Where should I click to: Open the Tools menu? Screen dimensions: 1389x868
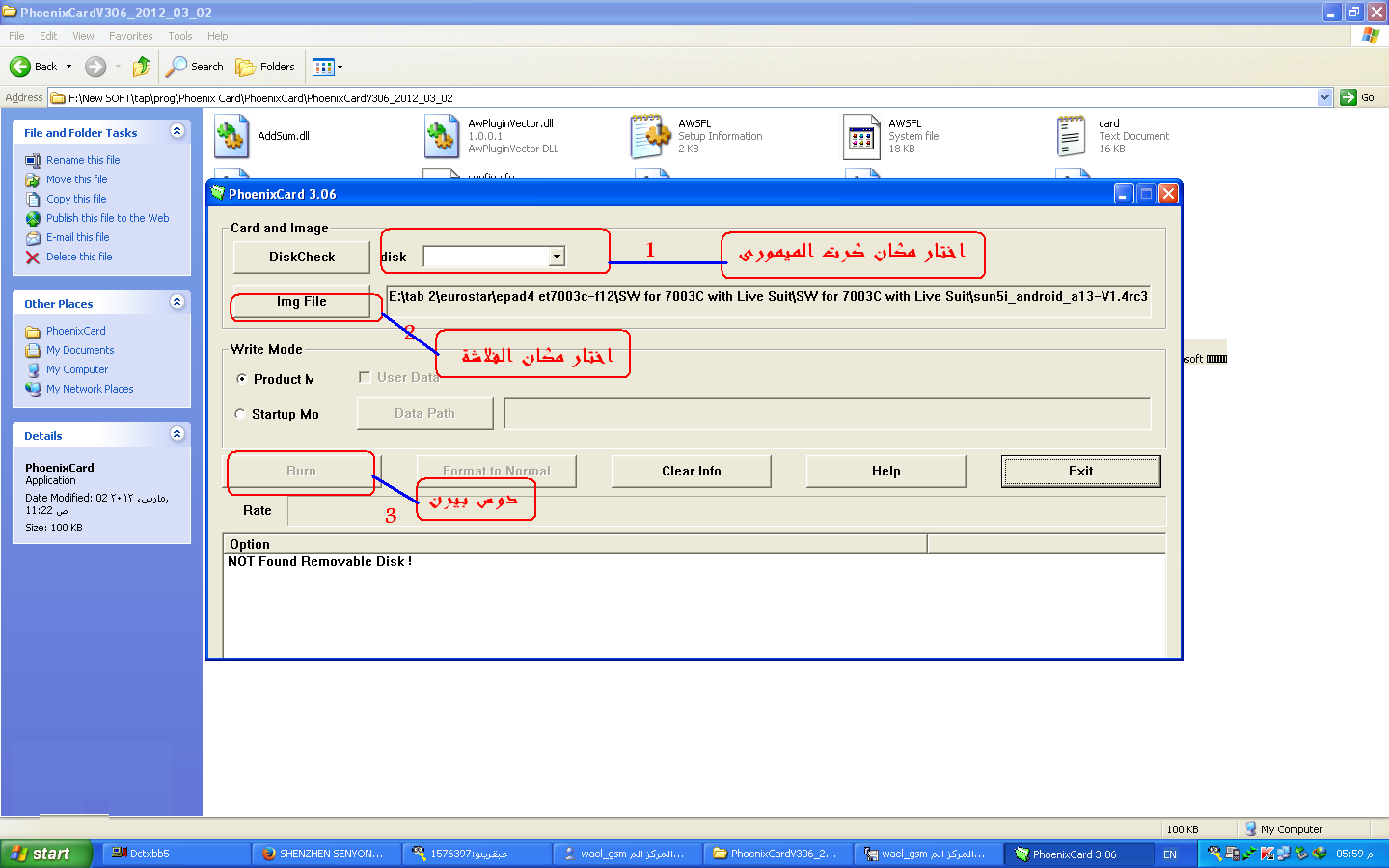[x=180, y=36]
